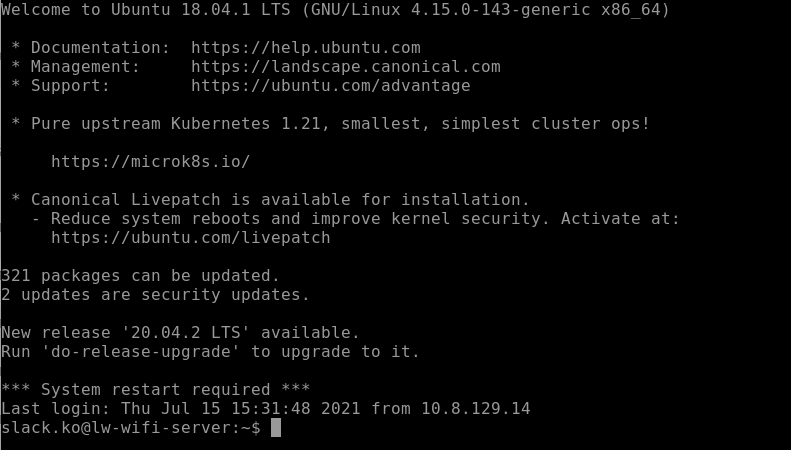Viewport: 791px width, 450px height.
Task: Click the landscape.canonical.com management URL
Action: [x=346, y=67]
